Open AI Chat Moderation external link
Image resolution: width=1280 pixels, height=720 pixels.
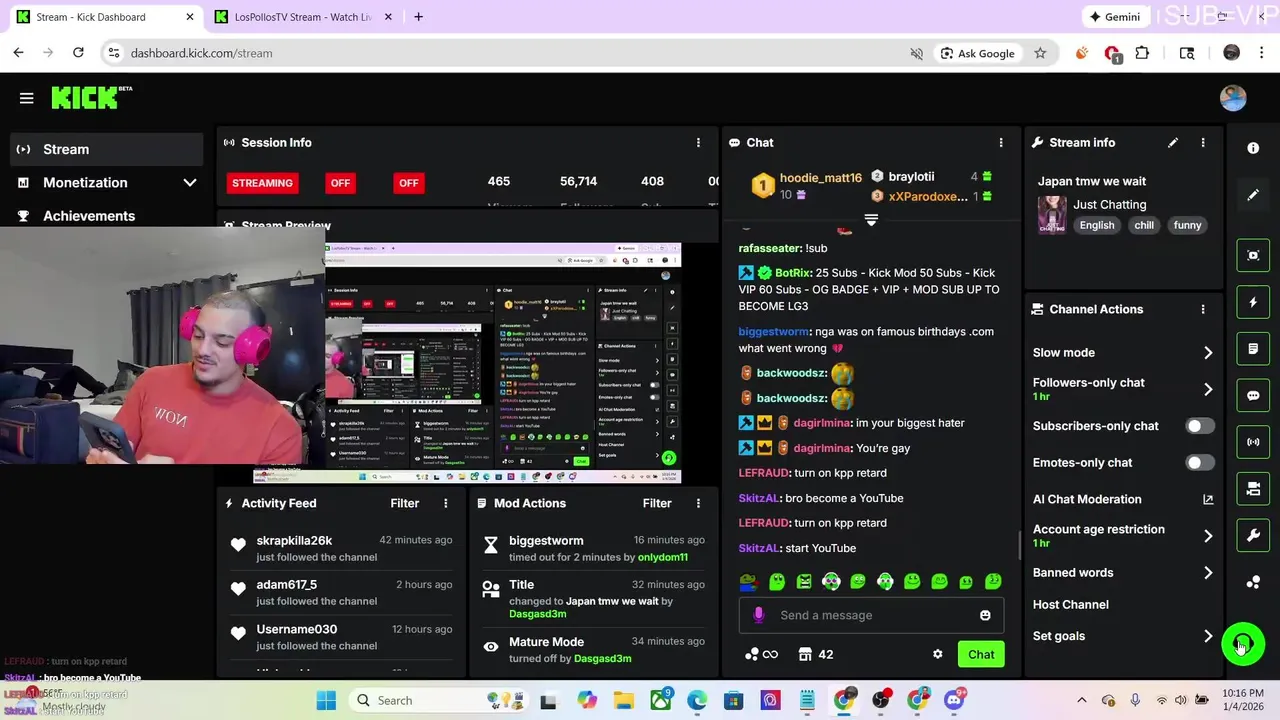coord(1208,500)
